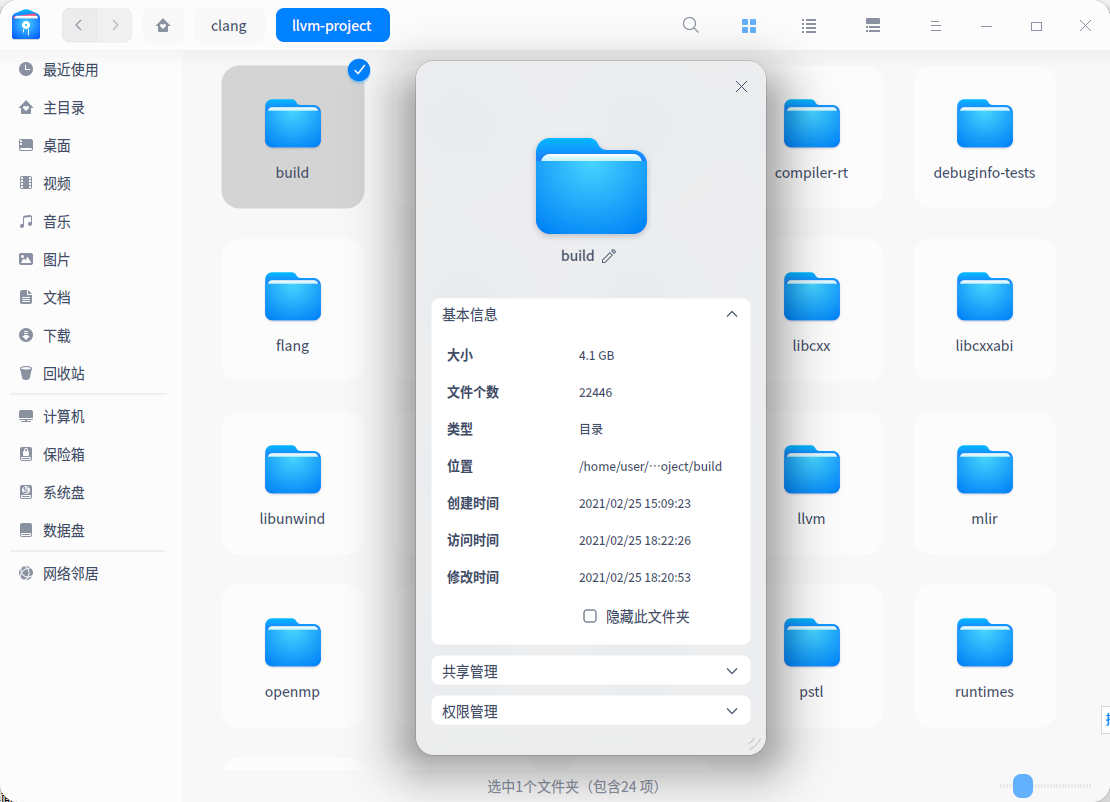The height and width of the screenshot is (802, 1110).
Task: Click the file count value 22446
Action: tap(595, 392)
